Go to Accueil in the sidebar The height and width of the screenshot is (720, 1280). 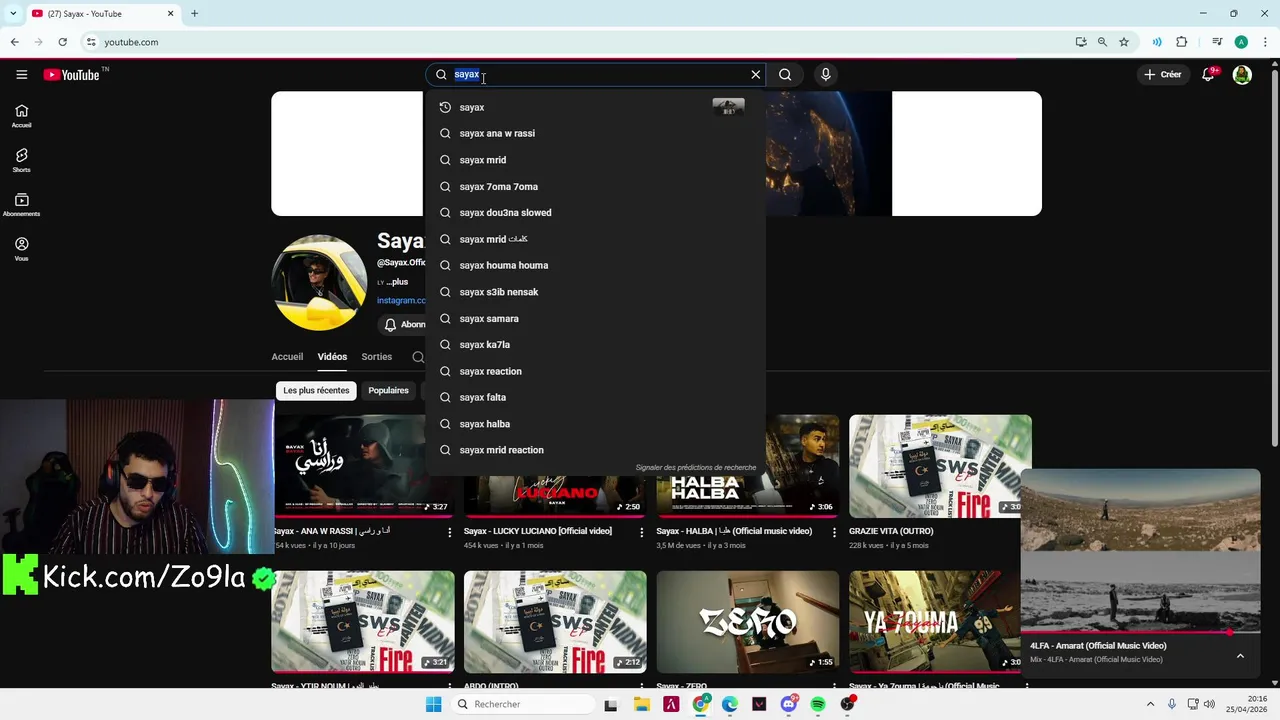(21, 116)
